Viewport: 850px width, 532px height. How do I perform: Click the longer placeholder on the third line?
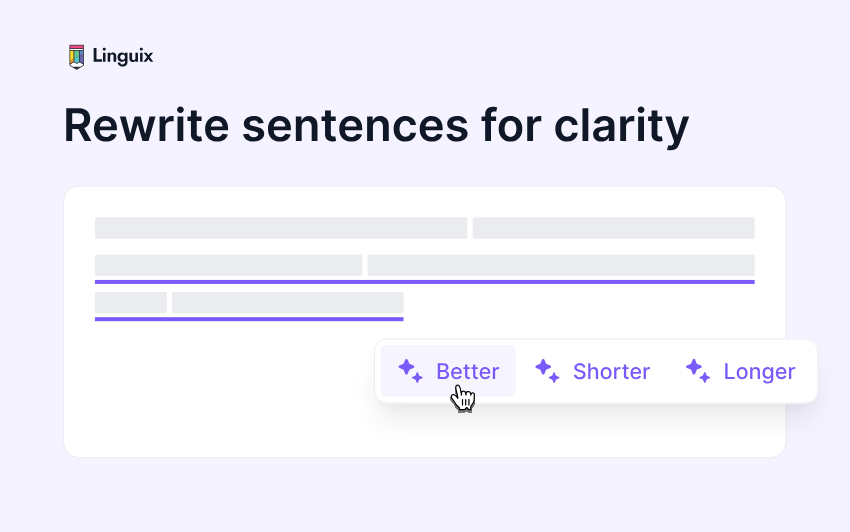coord(287,302)
